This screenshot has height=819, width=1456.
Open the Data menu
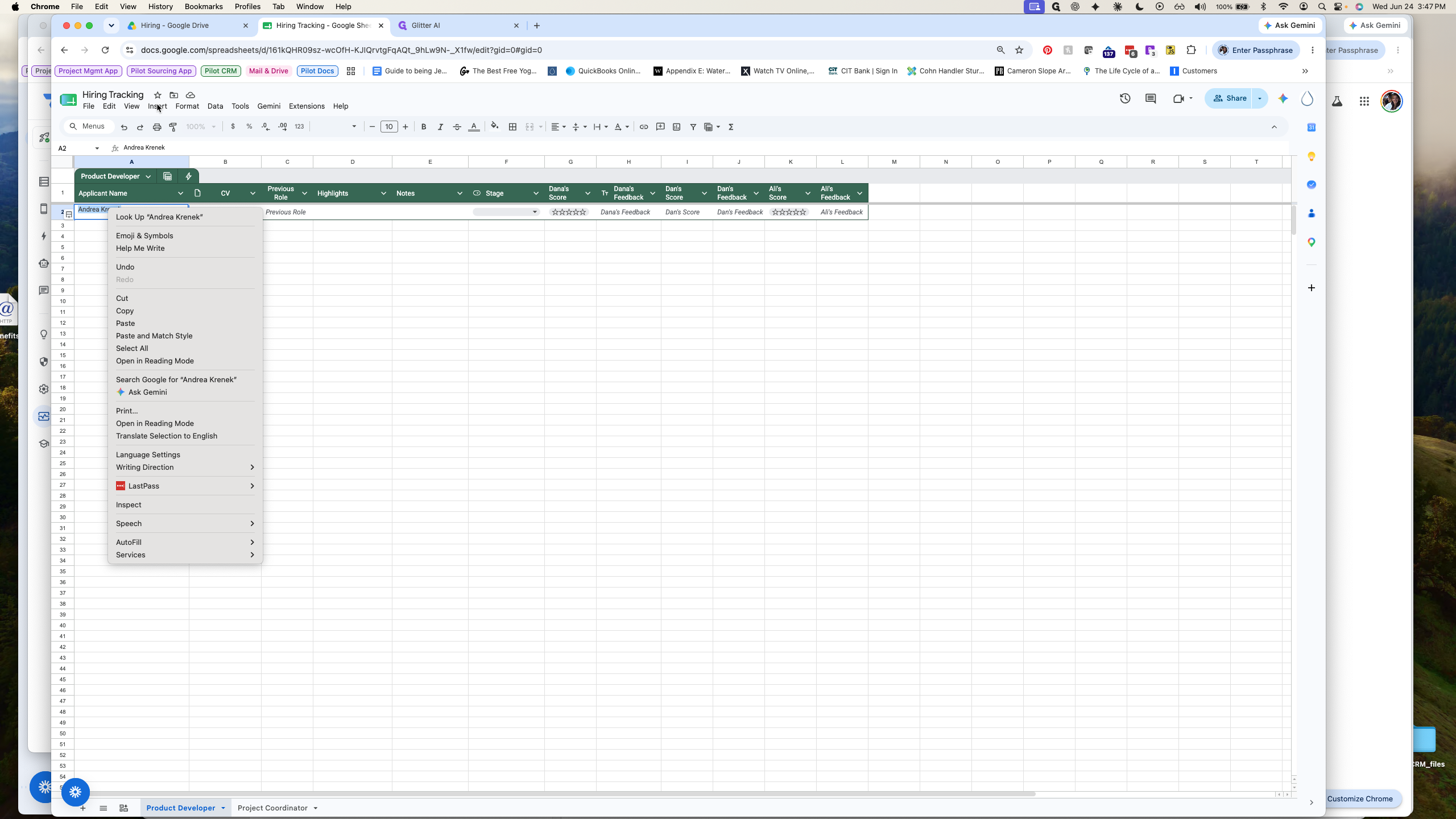point(215,106)
